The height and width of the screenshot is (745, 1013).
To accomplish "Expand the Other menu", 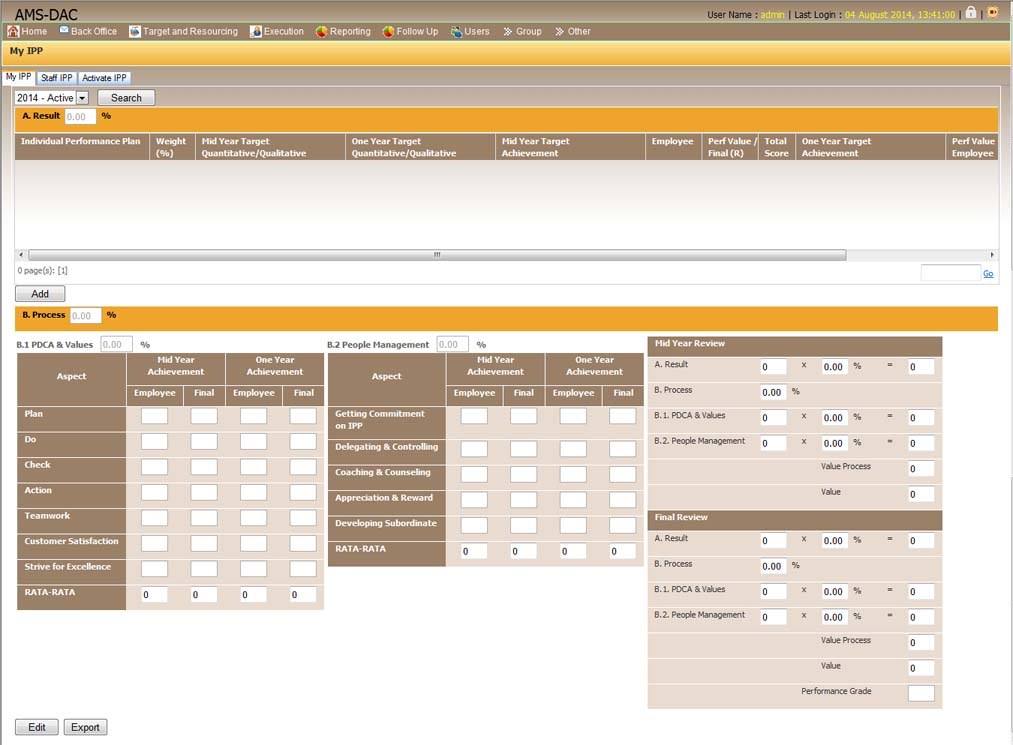I will (573, 31).
